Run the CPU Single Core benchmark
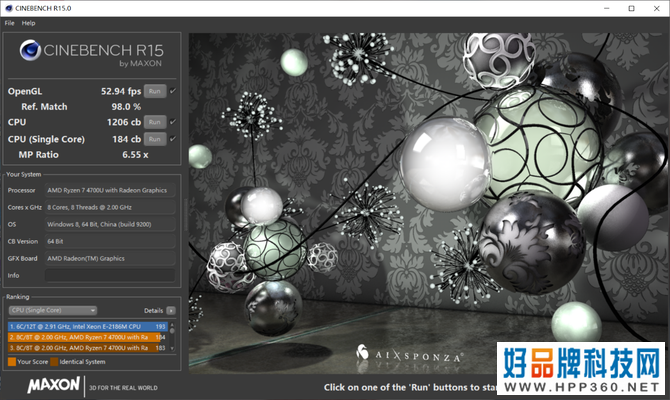The image size is (670, 400). coord(155,139)
